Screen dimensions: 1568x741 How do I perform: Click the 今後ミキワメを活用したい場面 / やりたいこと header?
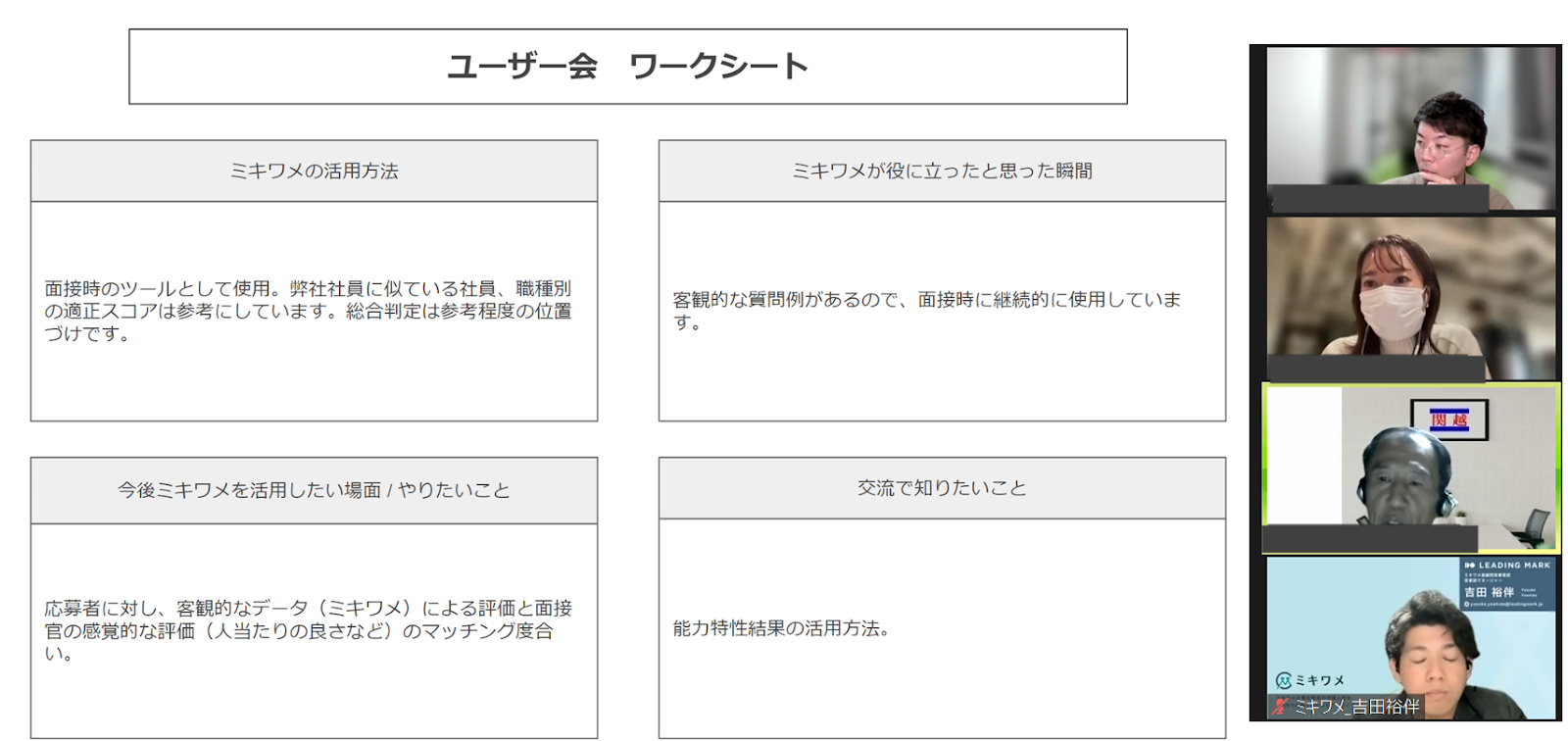314,490
